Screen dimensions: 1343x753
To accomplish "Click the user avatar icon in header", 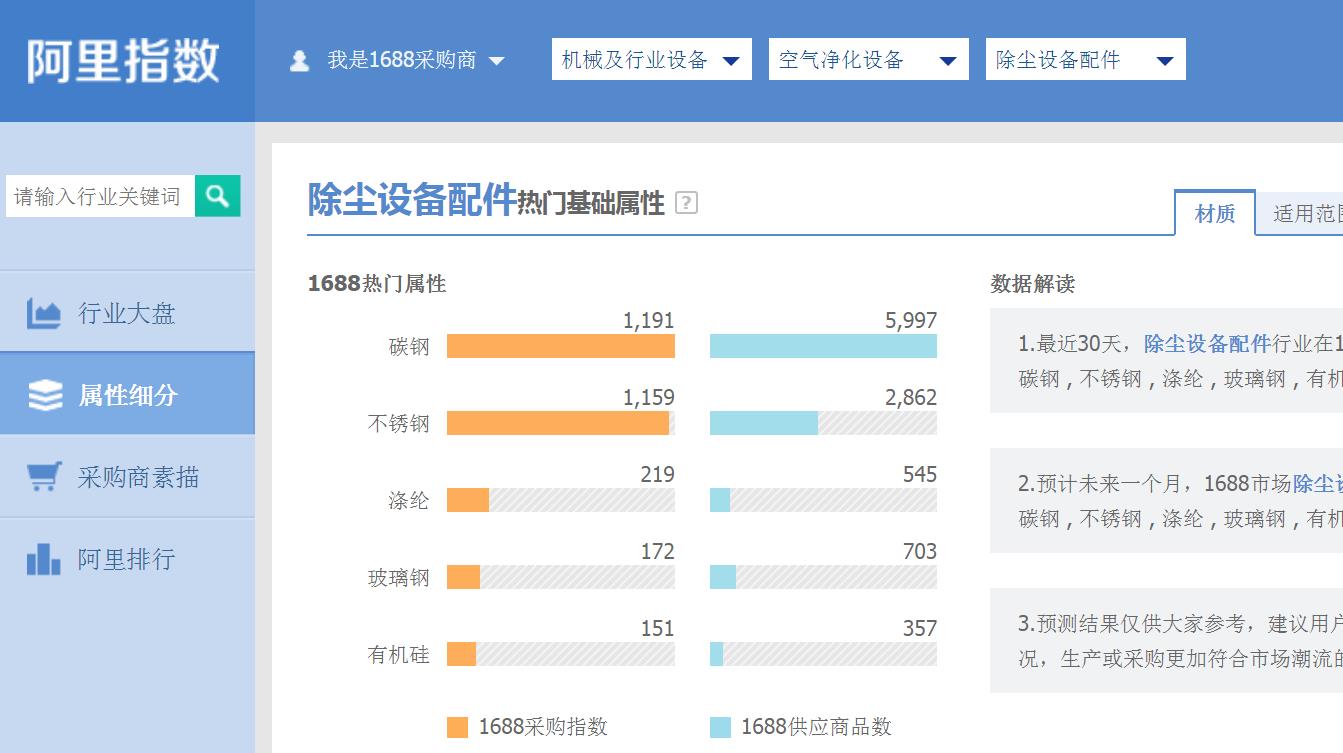I will (299, 61).
